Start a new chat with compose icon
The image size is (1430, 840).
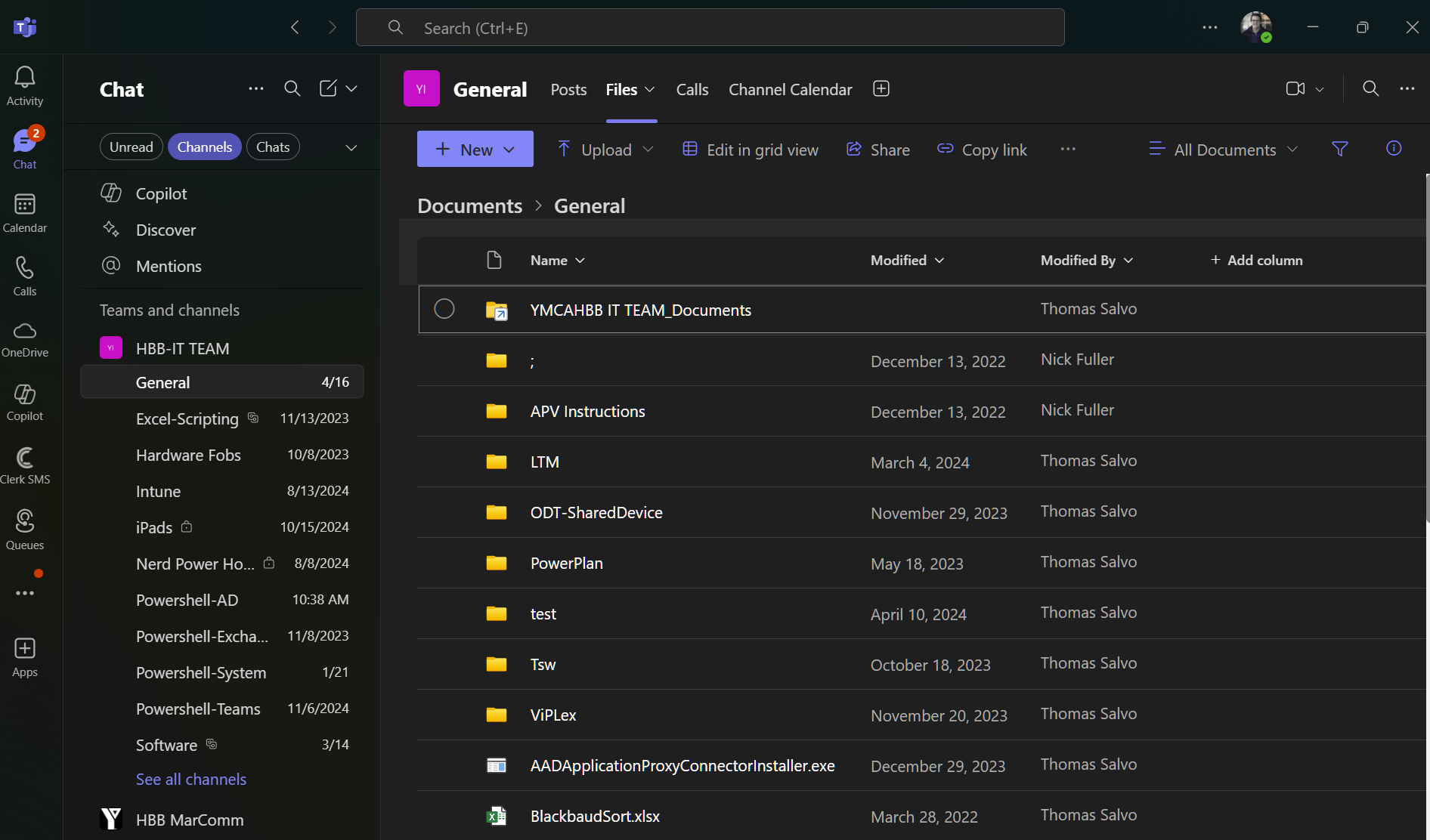point(328,89)
